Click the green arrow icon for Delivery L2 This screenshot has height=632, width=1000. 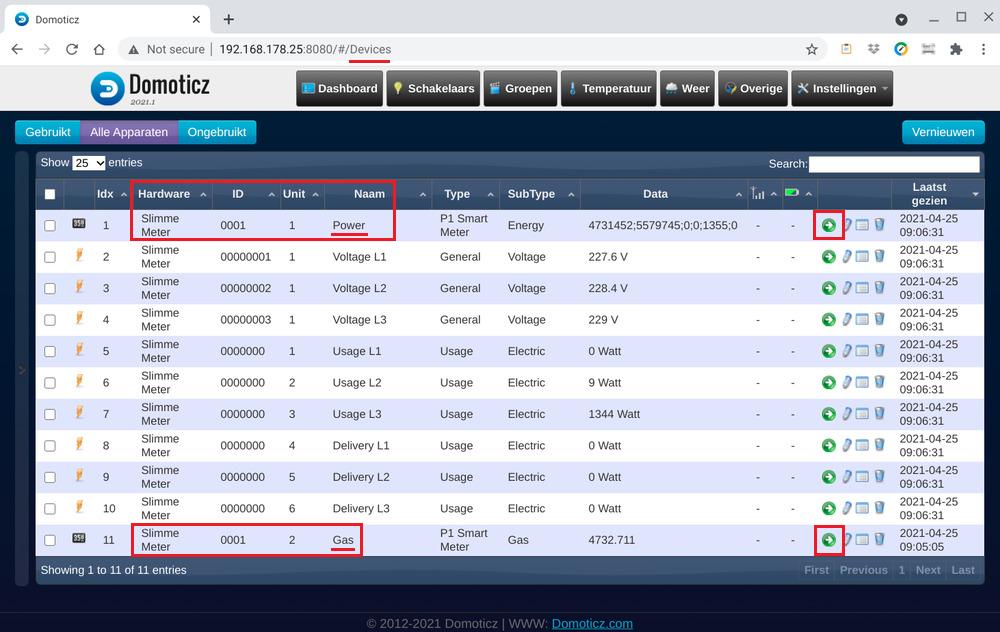[x=828, y=477]
